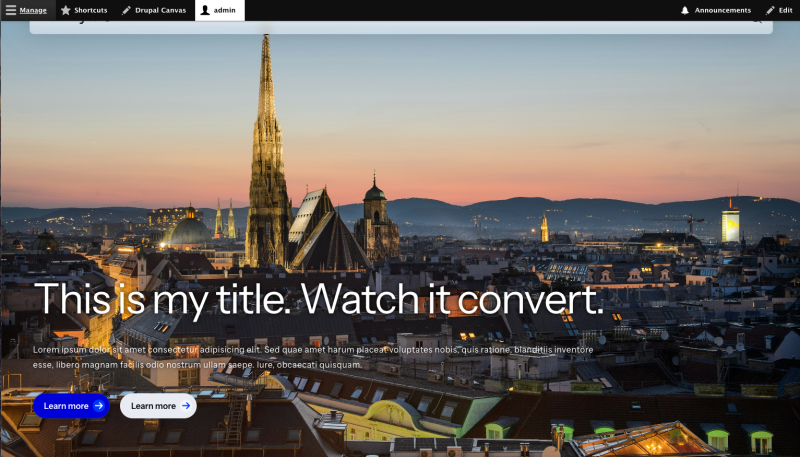The image size is (800, 457).
Task: Click the hamburger icon beside Manage
Action: coord(11,10)
